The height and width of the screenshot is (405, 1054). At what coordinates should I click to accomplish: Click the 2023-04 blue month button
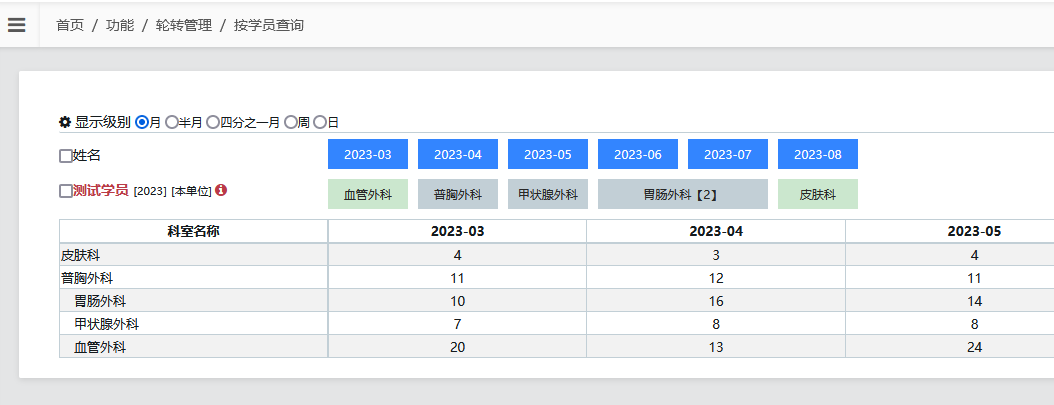click(458, 154)
